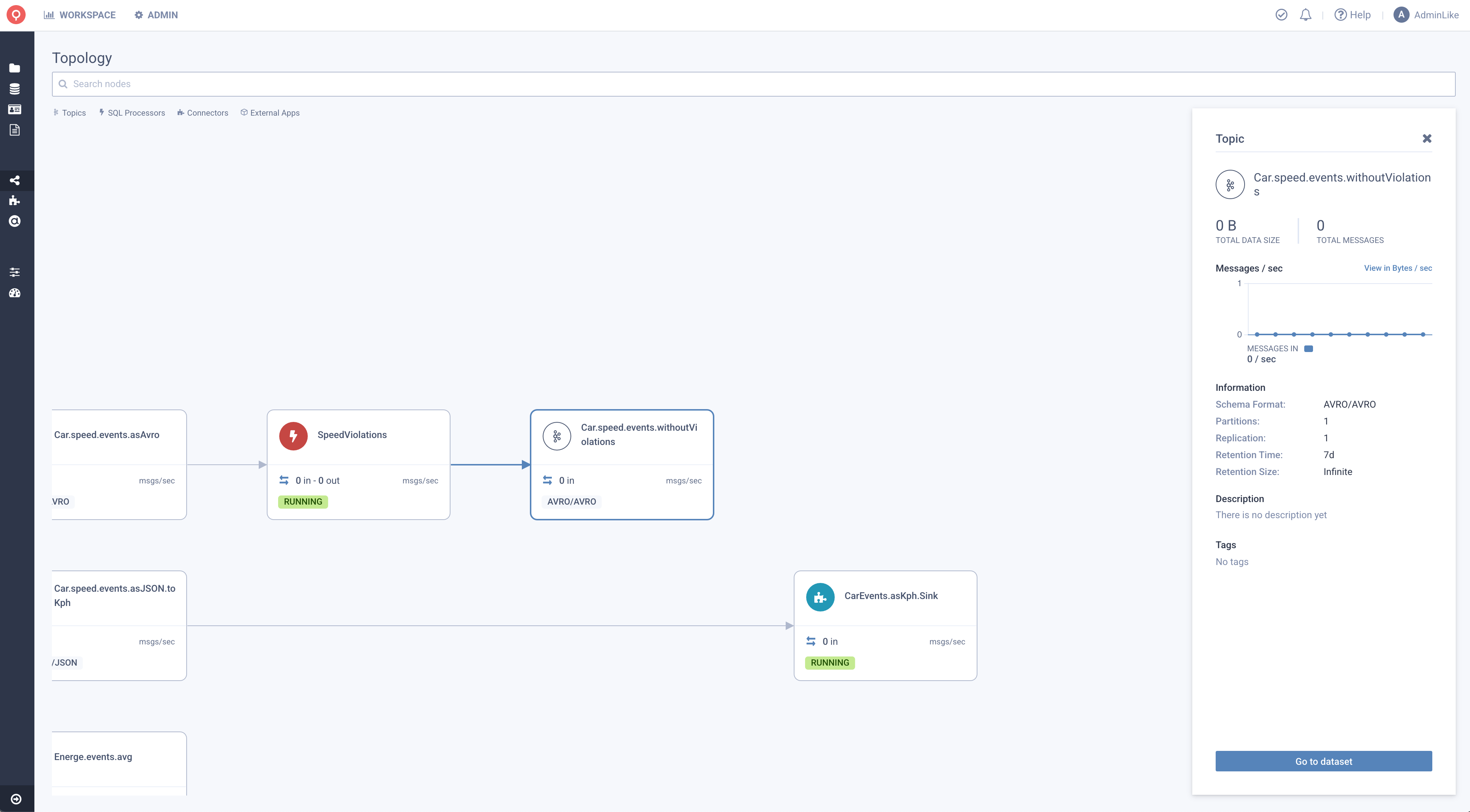Screen dimensions: 1470x812
Task: Open the Help menu
Action: (x=1353, y=15)
